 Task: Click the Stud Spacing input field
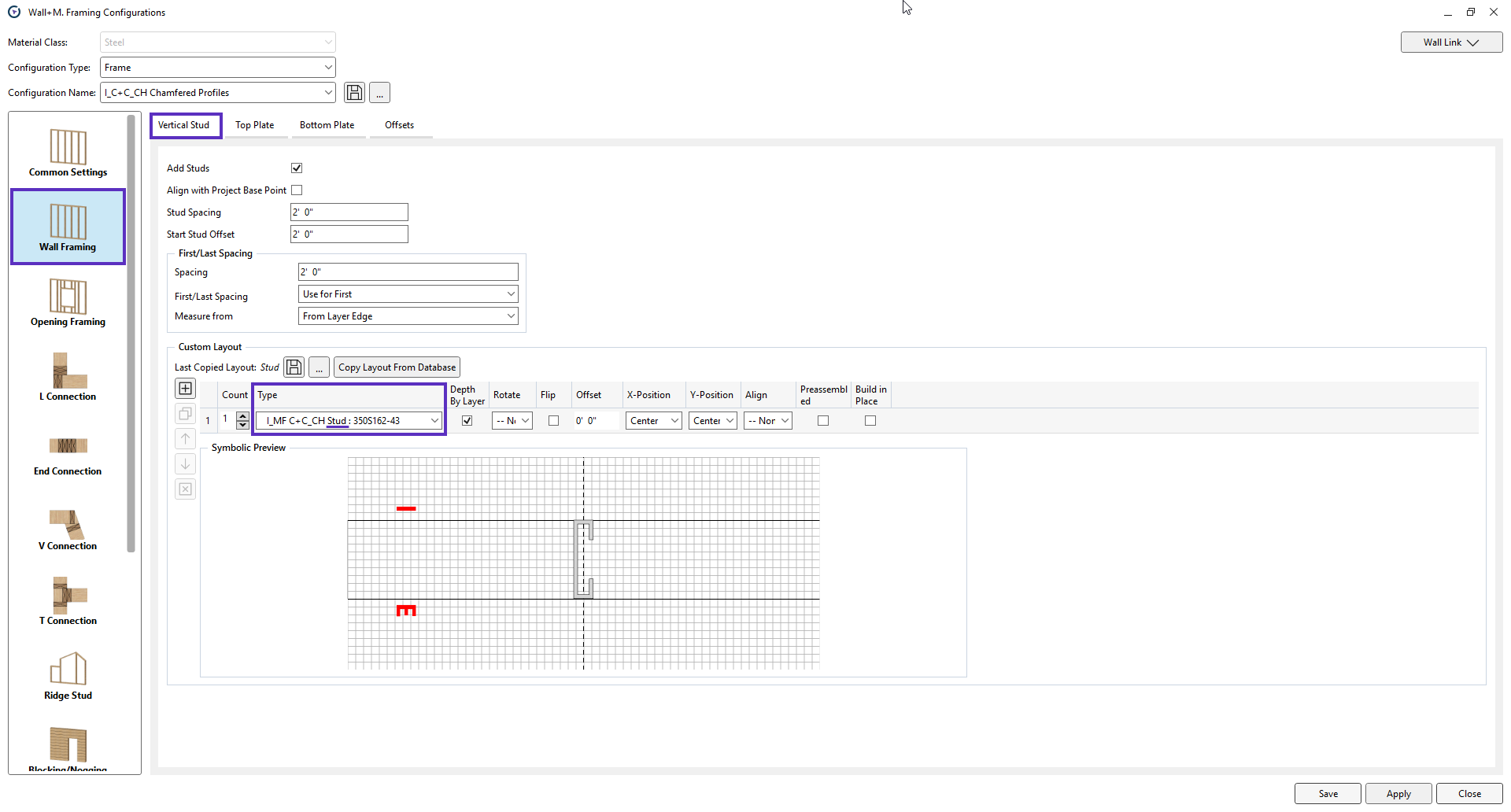349,212
